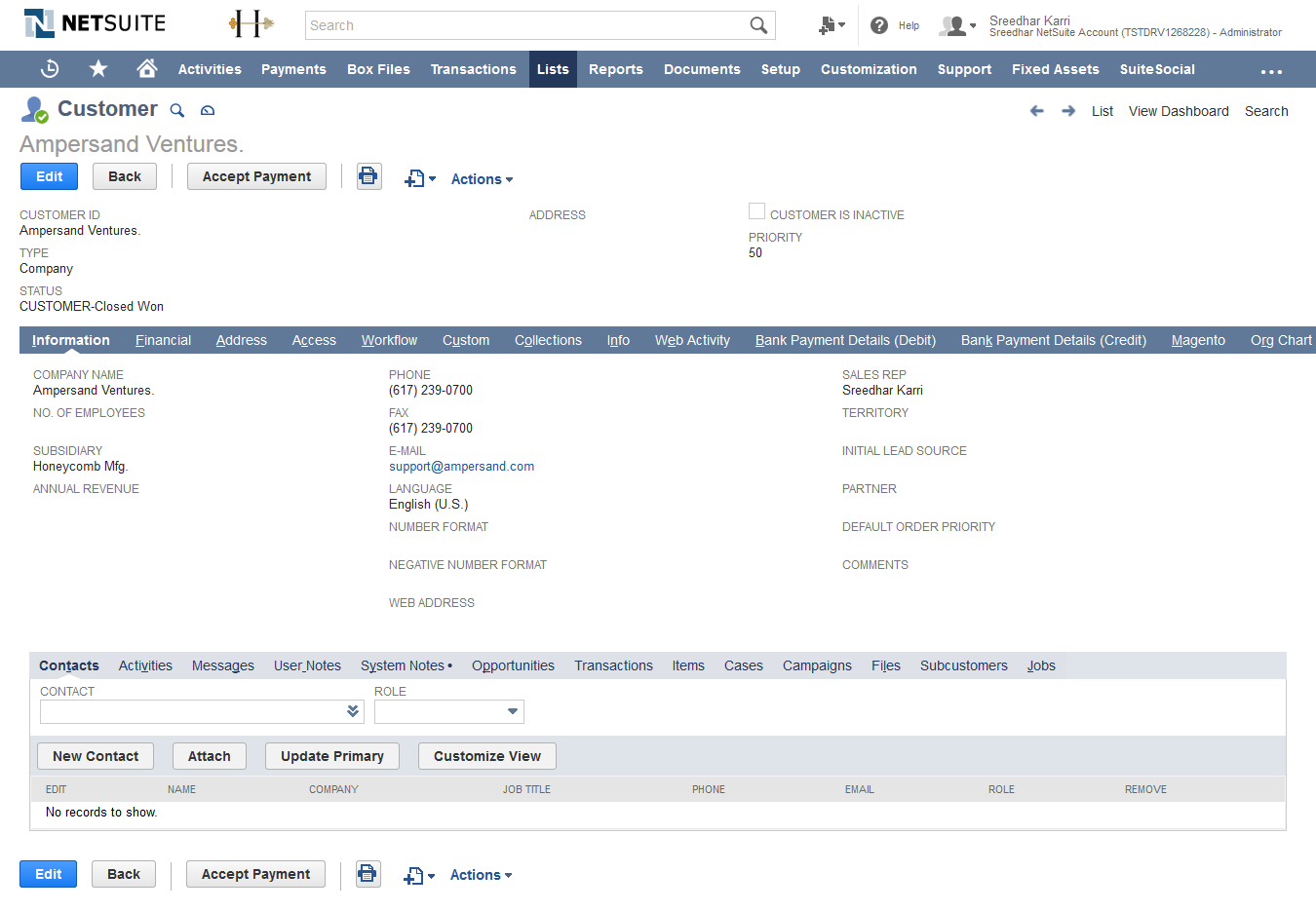Screen dimensions: 1316x911
Task: Show more navigation menus ellipsis
Action: [x=1271, y=71]
